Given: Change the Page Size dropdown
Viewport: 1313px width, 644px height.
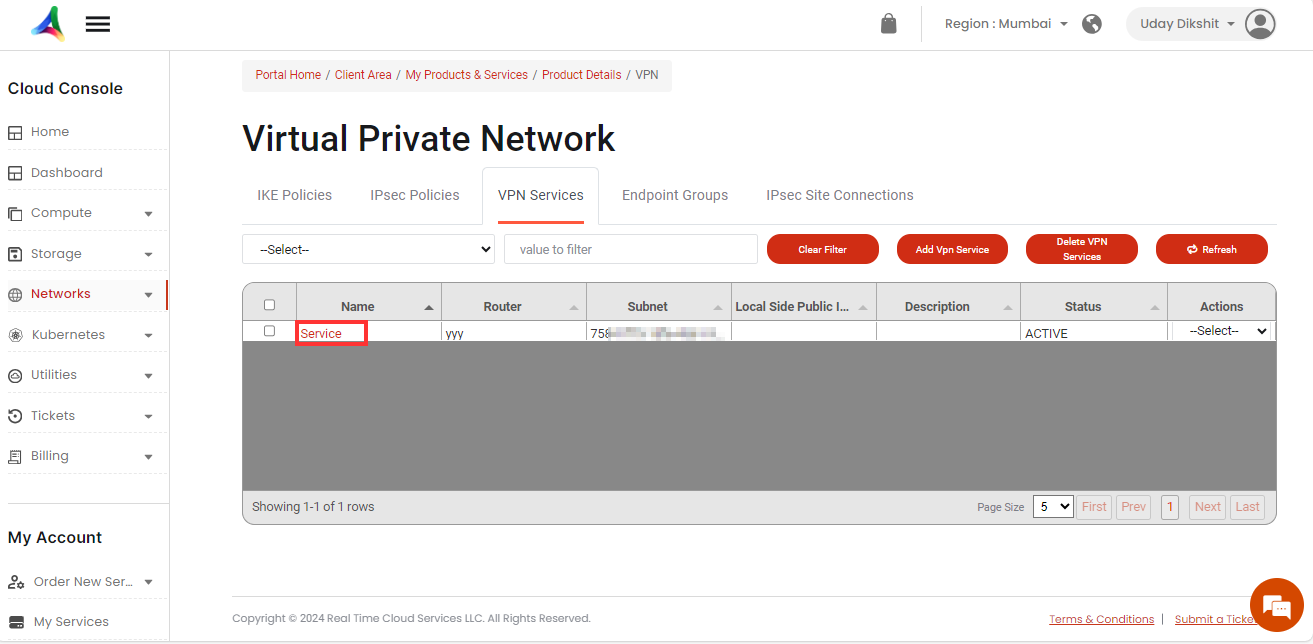Looking at the screenshot, I should 1052,507.
